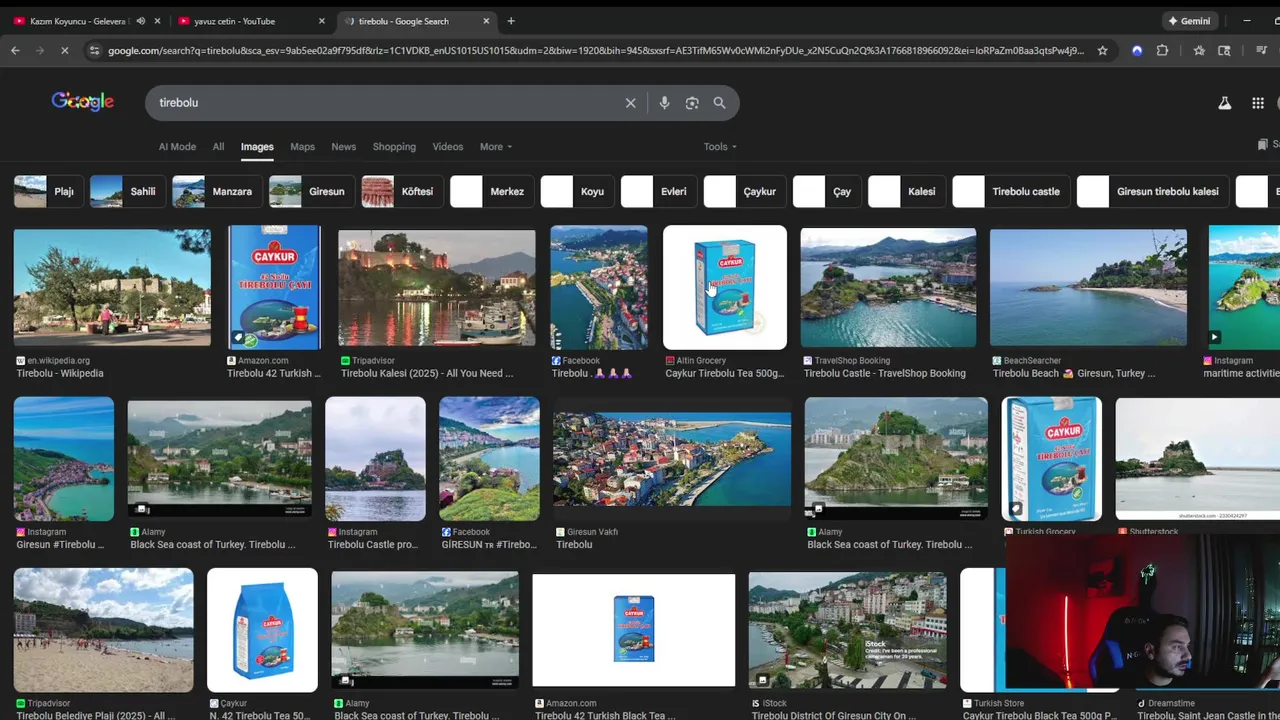This screenshot has width=1280, height=720.
Task: Open a new browser tab
Action: coord(511,21)
